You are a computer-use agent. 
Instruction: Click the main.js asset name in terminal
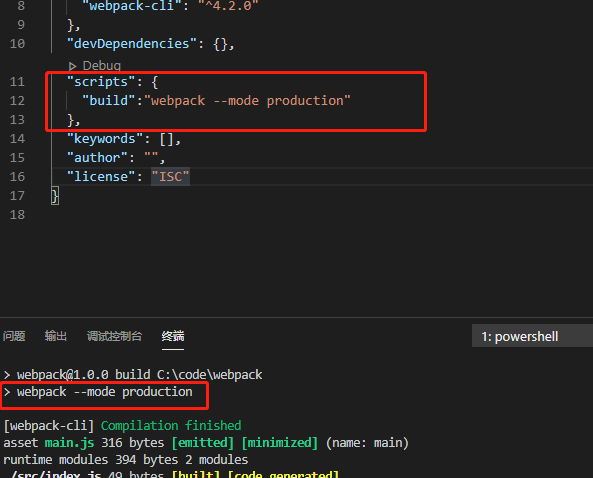tap(69, 443)
